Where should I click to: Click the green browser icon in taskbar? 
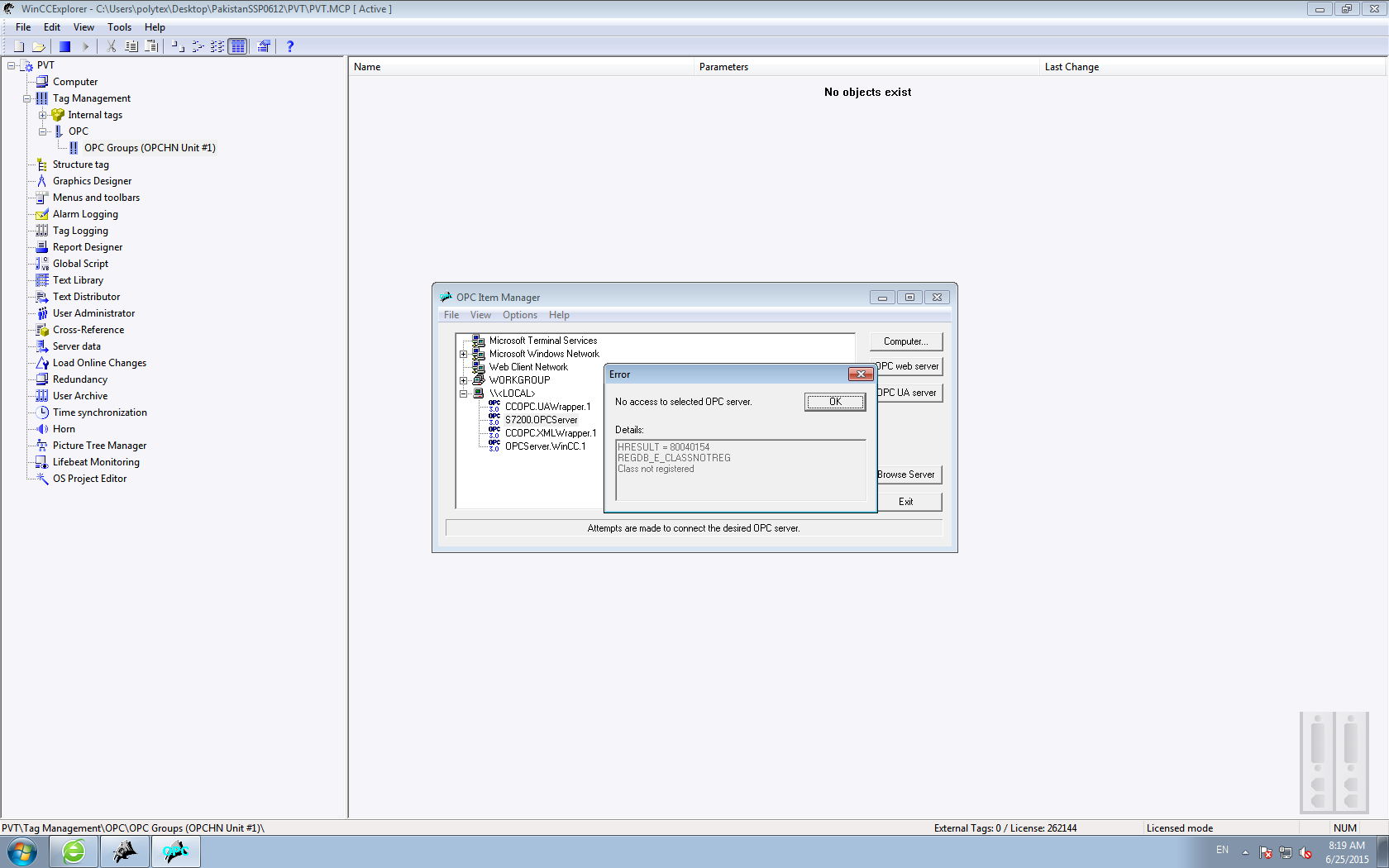click(74, 851)
